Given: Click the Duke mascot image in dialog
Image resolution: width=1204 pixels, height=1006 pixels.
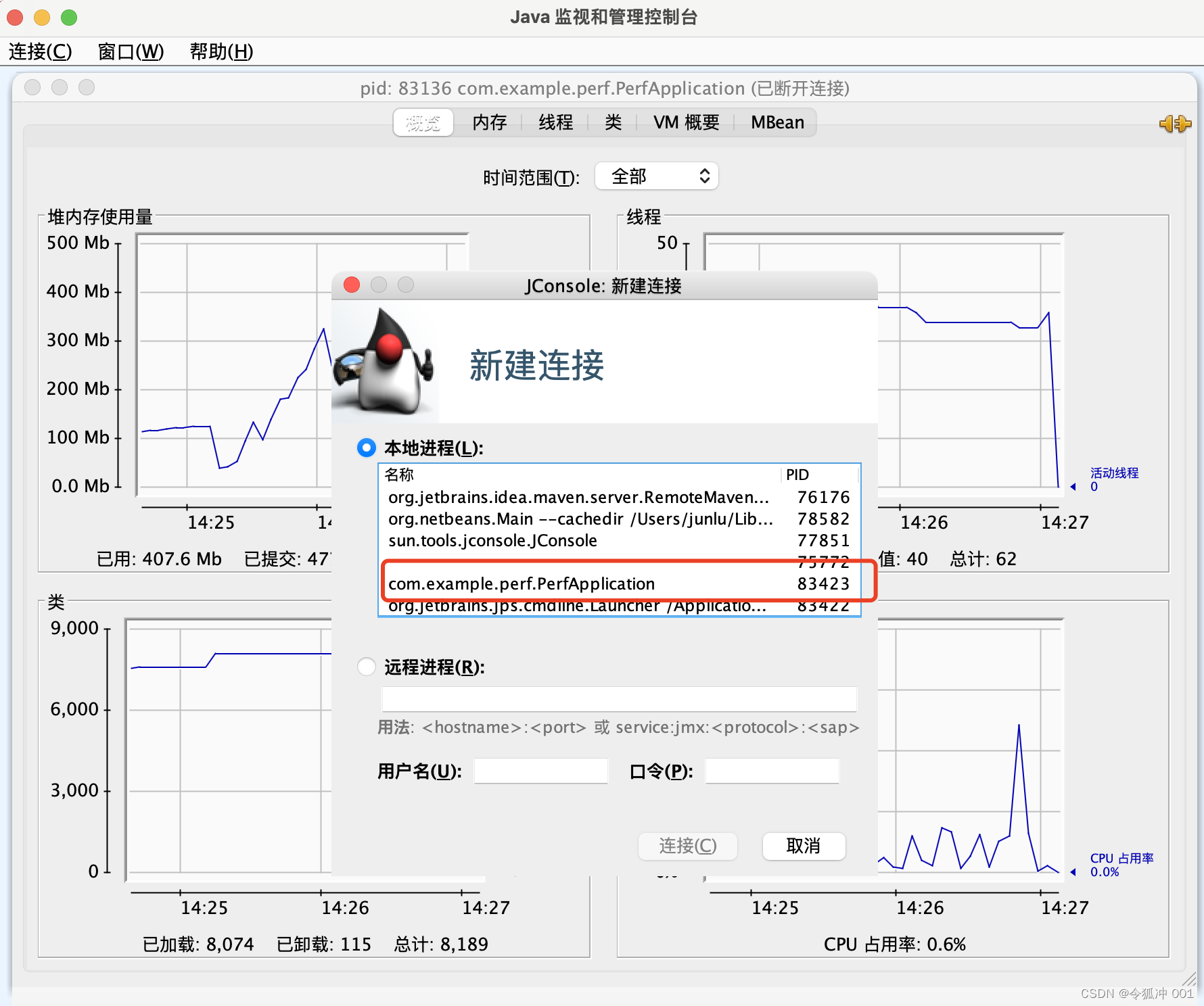Looking at the screenshot, I should [x=385, y=362].
